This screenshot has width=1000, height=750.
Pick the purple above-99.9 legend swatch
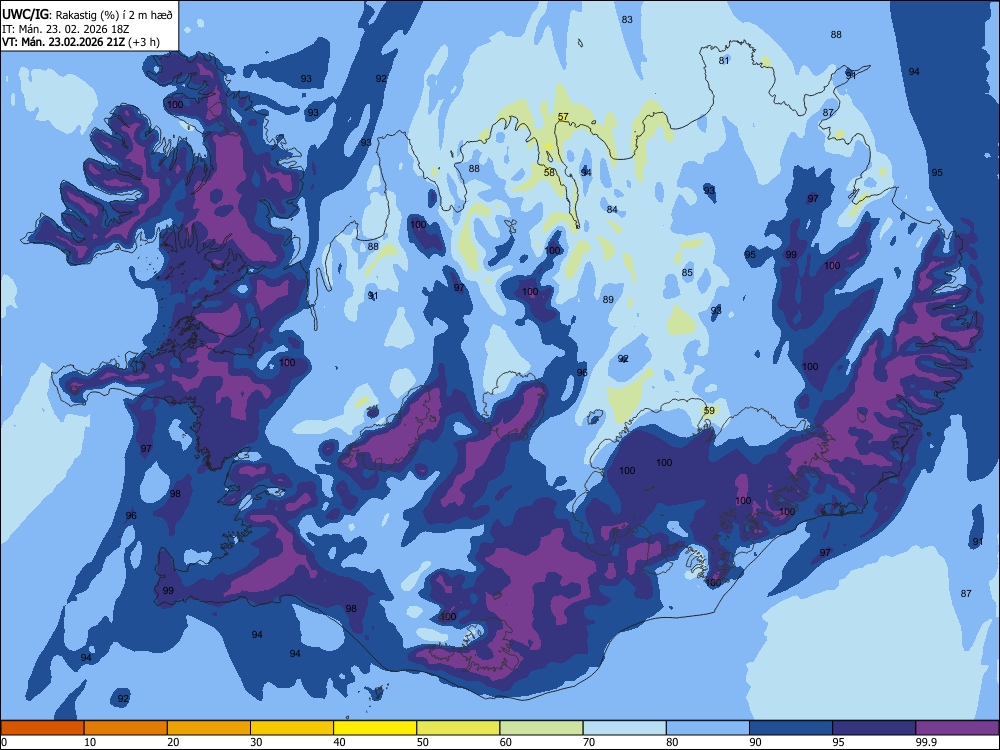coord(957,728)
